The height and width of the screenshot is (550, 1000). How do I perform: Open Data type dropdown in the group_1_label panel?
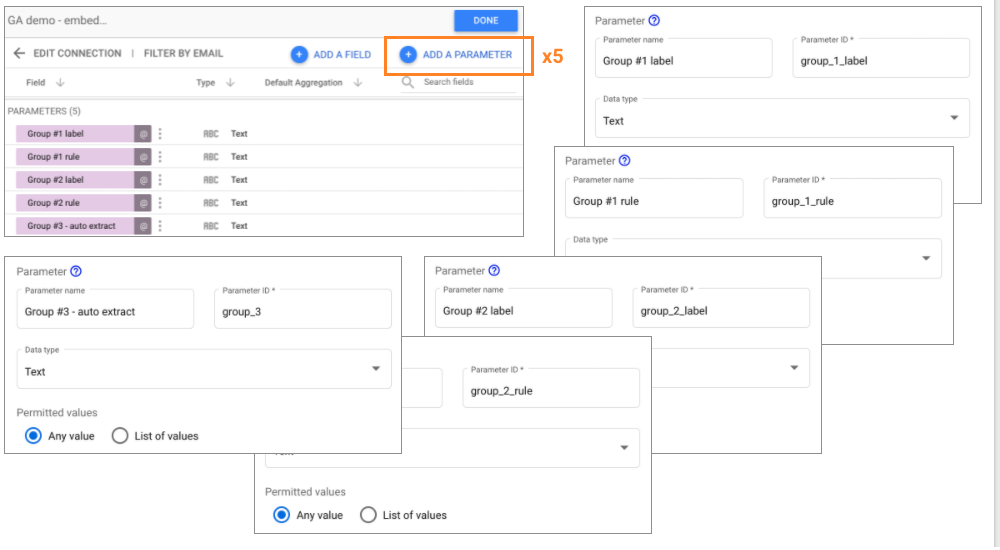point(782,118)
